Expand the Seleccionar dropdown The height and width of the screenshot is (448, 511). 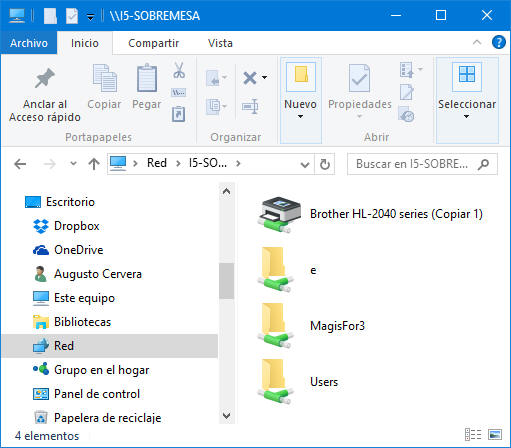[467, 116]
